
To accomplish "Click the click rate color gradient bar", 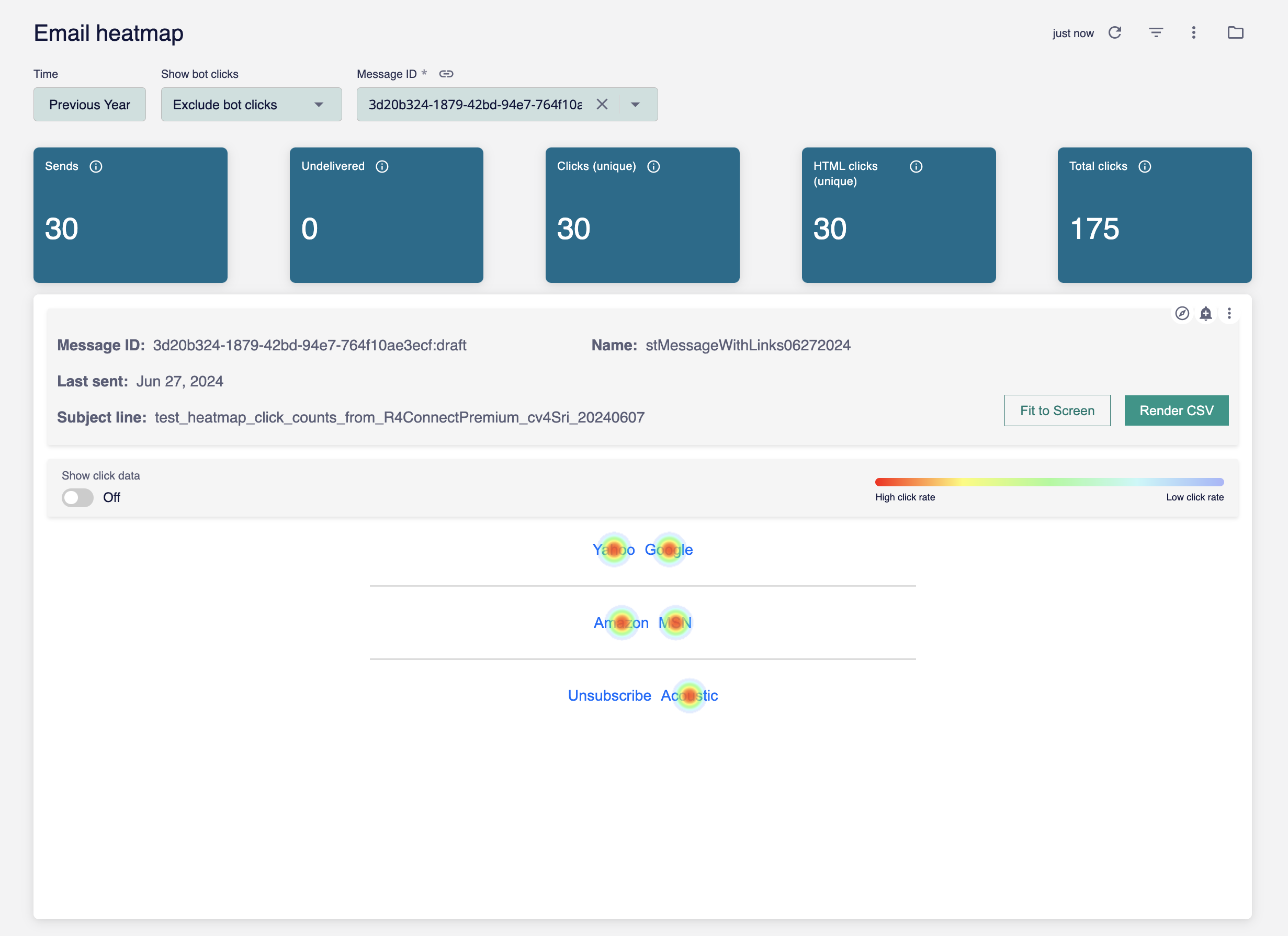I will 1049,482.
